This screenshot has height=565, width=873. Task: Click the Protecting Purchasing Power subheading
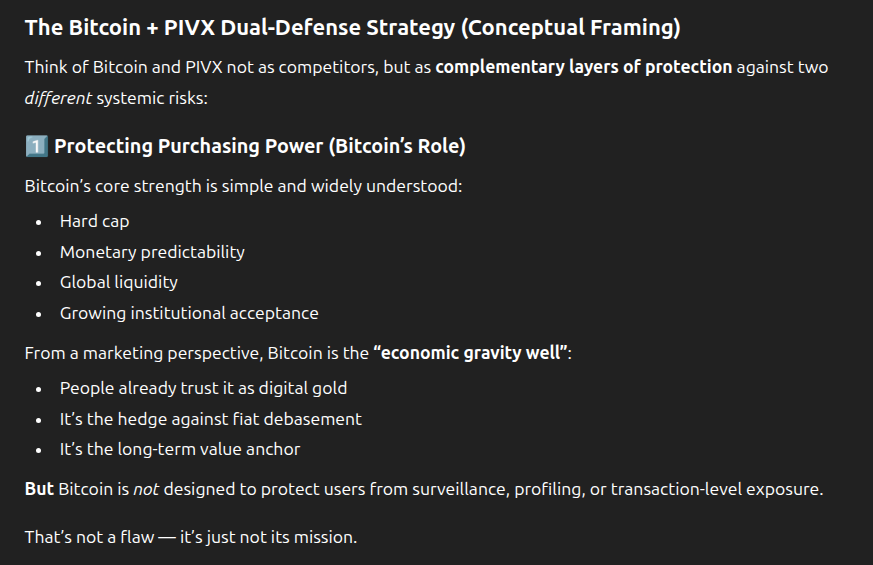260,147
